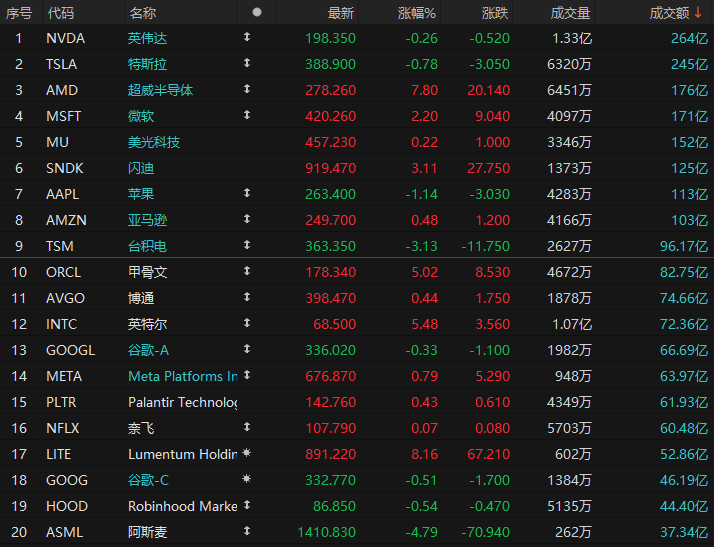Open 英伟达 stock name link
The height and width of the screenshot is (547, 714).
click(147, 38)
